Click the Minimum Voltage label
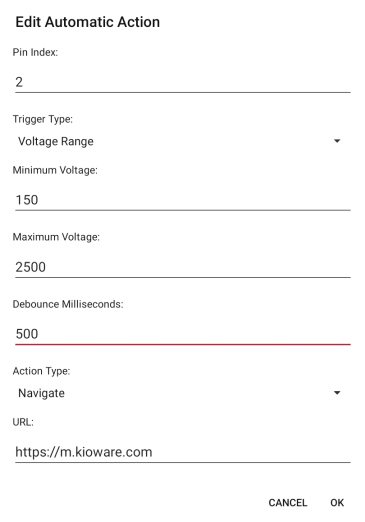Image resolution: width=365 pixels, height=522 pixels. click(x=55, y=170)
